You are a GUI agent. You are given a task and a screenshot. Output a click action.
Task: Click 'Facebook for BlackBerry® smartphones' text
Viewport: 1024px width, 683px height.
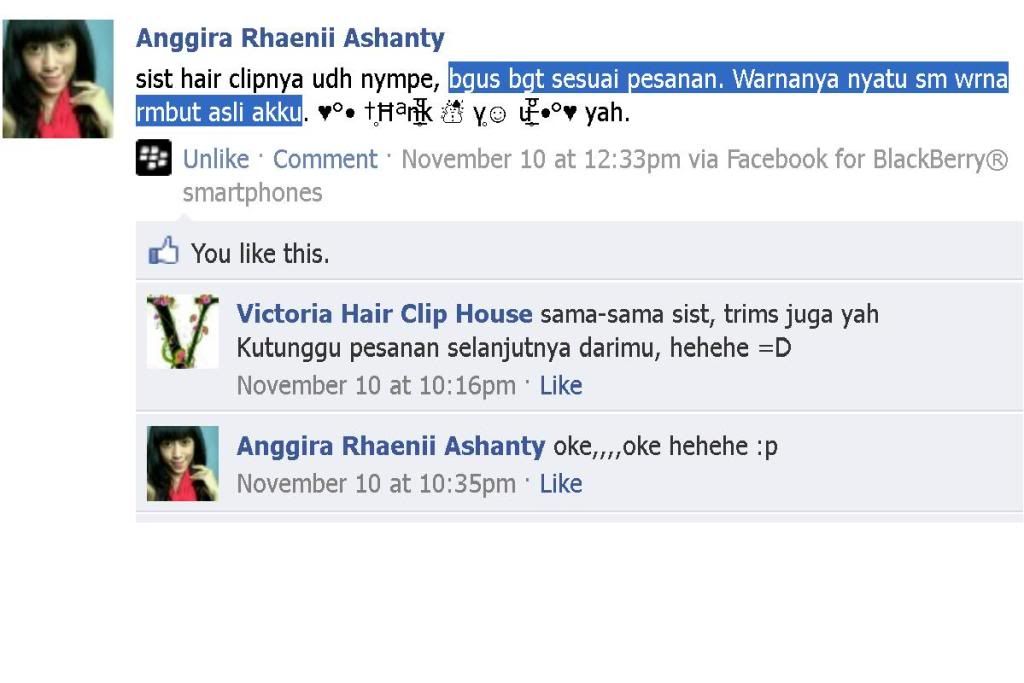tap(595, 176)
